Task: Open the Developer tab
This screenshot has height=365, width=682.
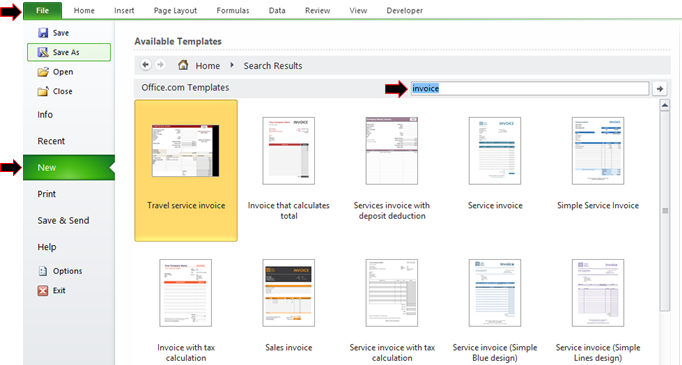Action: click(405, 10)
